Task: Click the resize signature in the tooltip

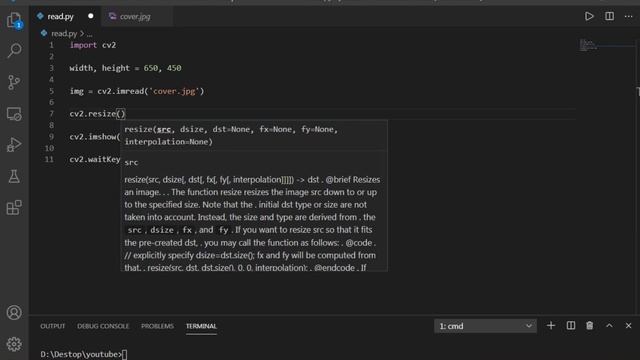Action: (231, 136)
